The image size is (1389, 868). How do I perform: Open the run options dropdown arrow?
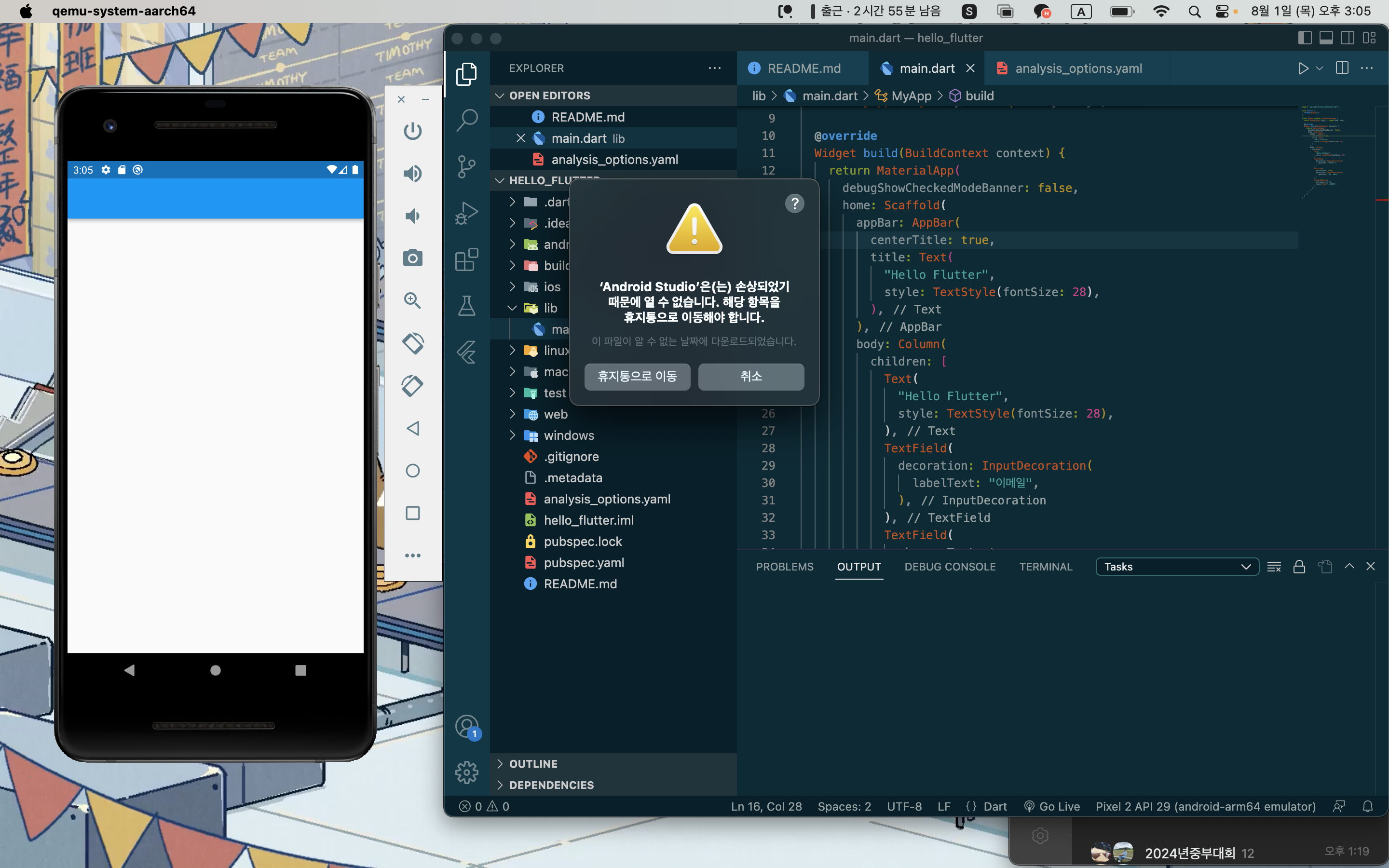click(1320, 68)
